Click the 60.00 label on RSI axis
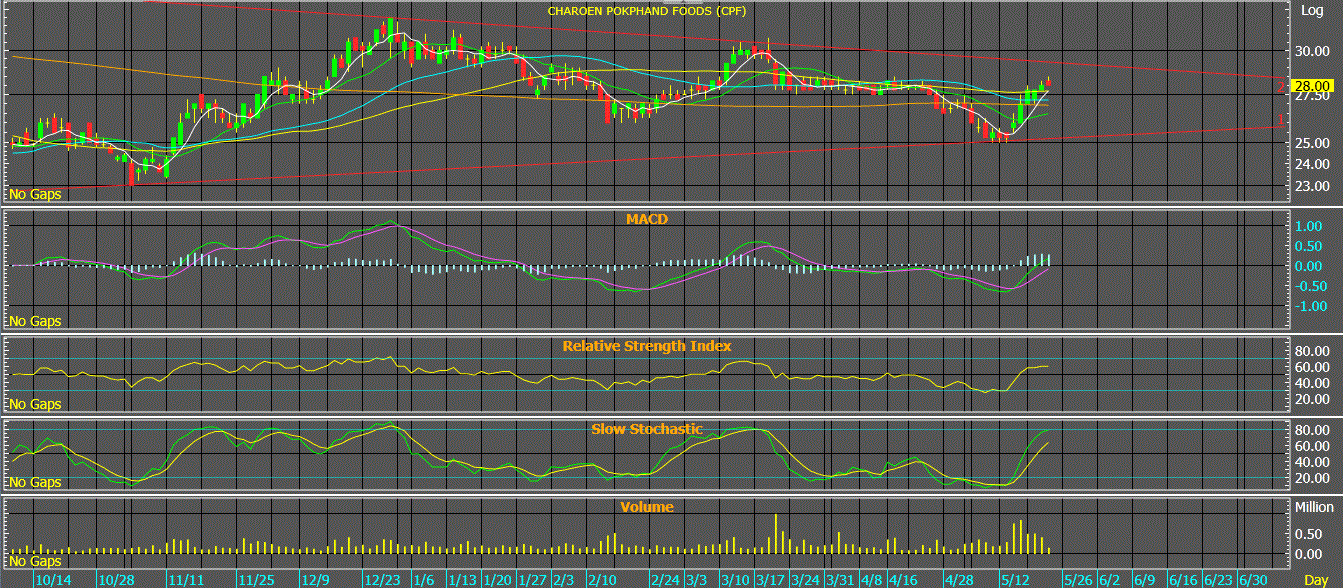This screenshot has height=588, width=1343. click(x=1311, y=367)
